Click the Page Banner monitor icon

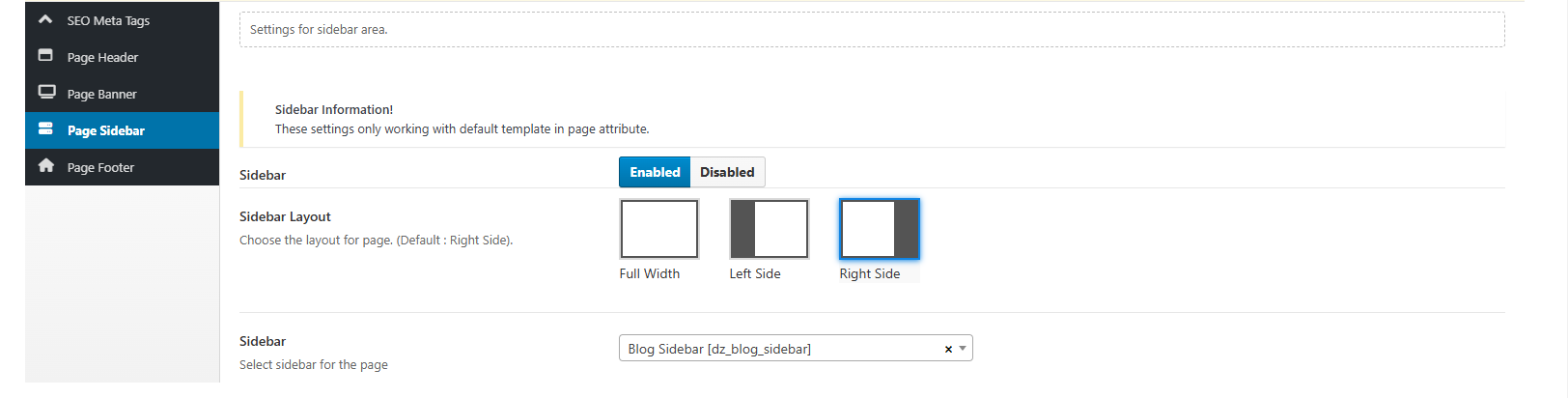click(46, 93)
